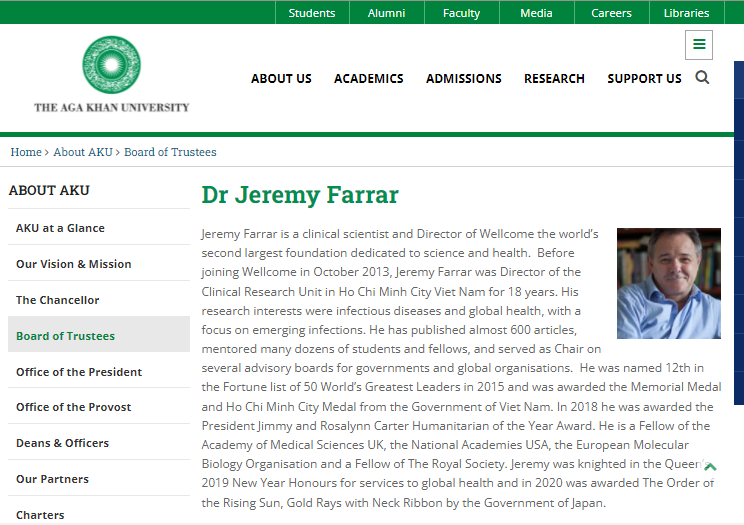744x525 pixels.
Task: Open the Libraries top link
Action: 686,13
